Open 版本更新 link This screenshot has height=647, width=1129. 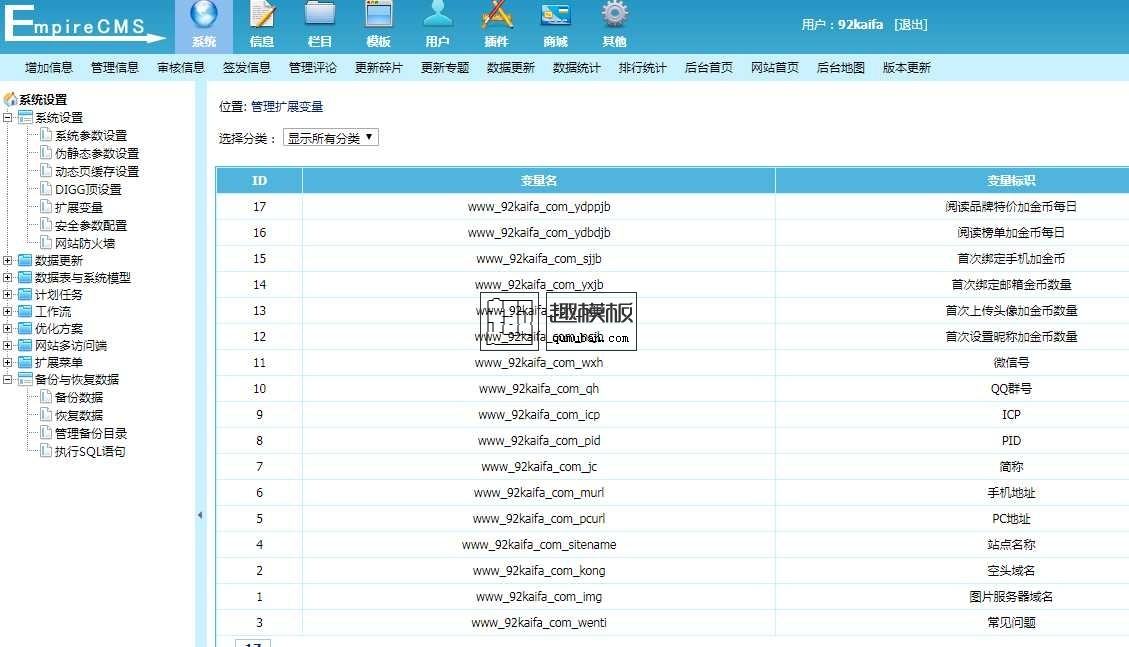[907, 68]
